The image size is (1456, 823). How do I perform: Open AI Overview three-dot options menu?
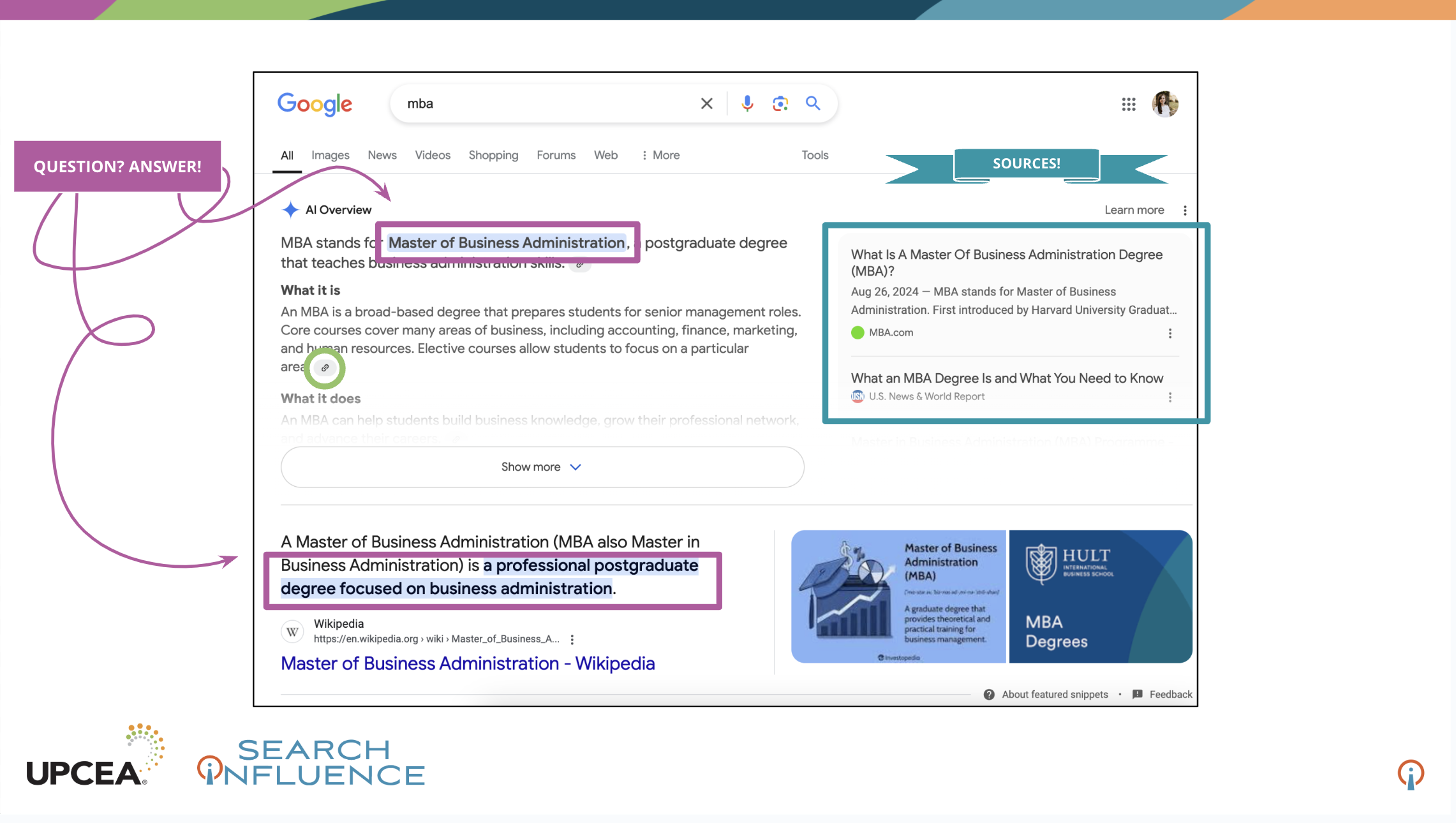[x=1185, y=210]
